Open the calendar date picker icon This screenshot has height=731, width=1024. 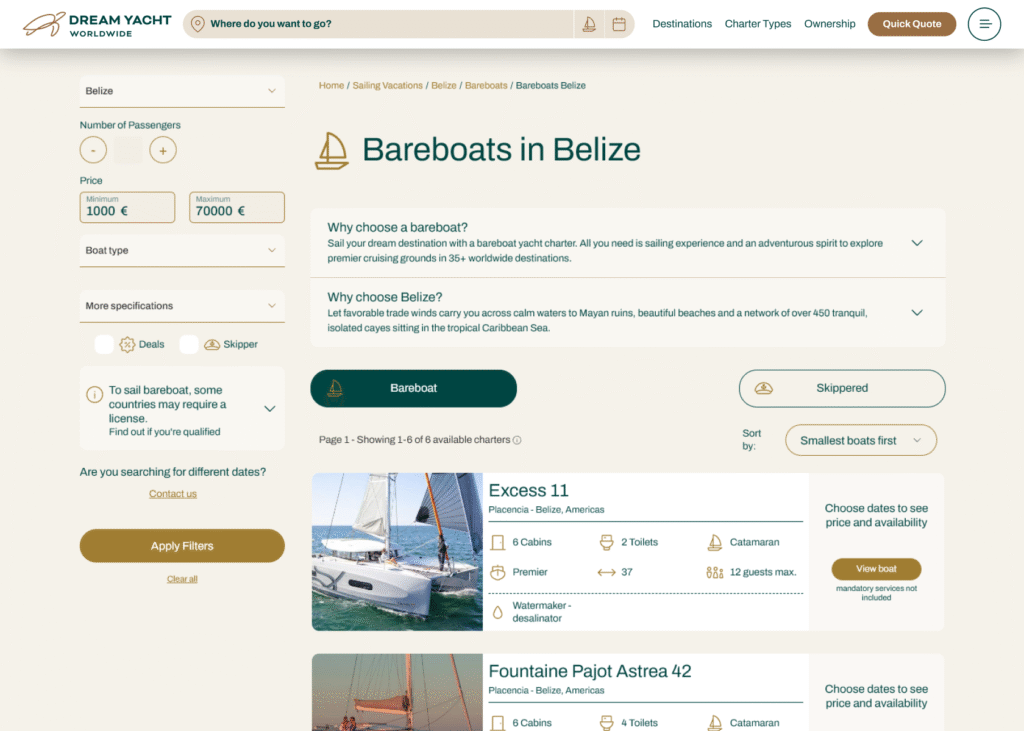[619, 24]
